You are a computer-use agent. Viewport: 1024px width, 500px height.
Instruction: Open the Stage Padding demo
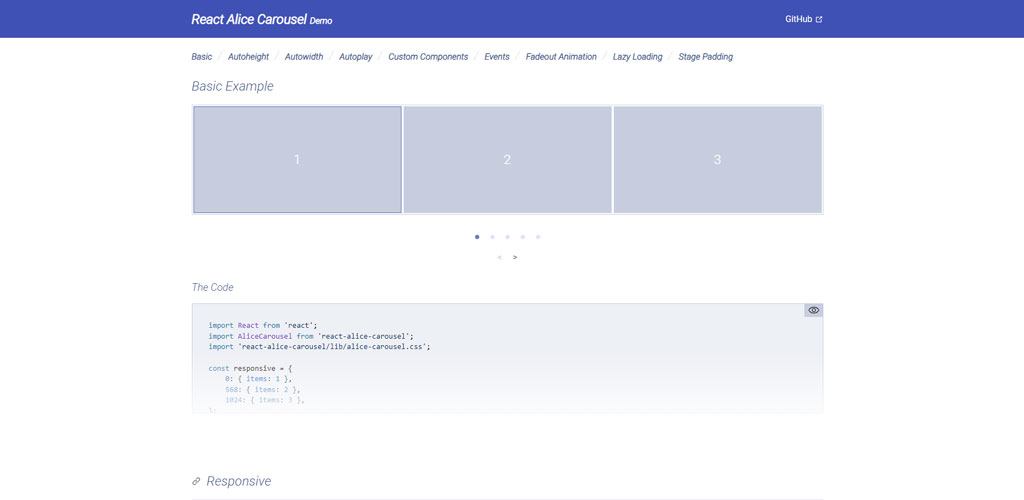pos(705,57)
